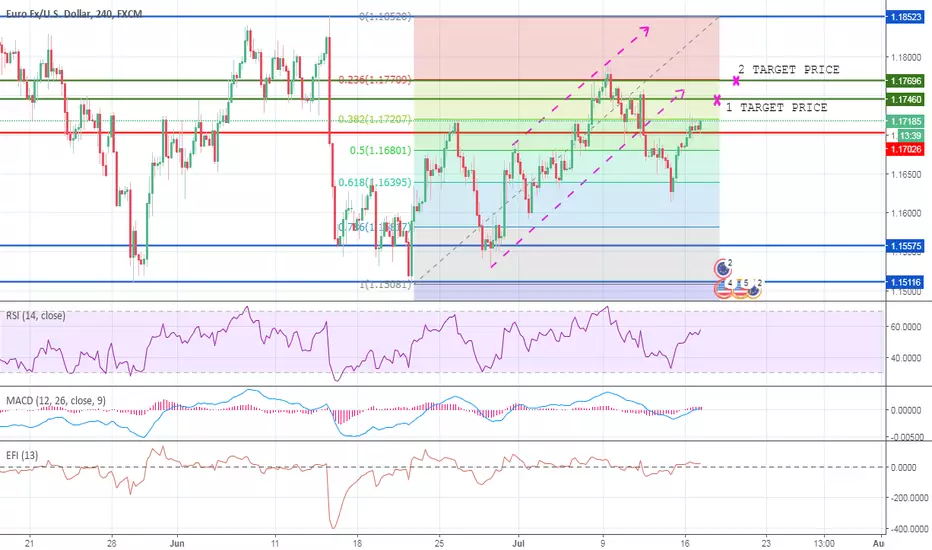Screen dimensions: 932x550
Task: Click the RSI 60.0000 scale value
Action: 906,327
